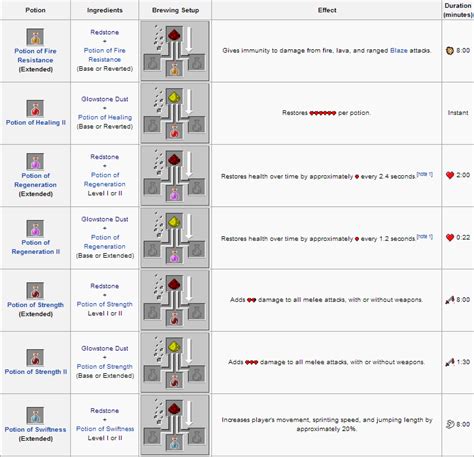This screenshot has width=474, height=457.
Task: Open the Potion of Strength II link
Action: [36, 372]
